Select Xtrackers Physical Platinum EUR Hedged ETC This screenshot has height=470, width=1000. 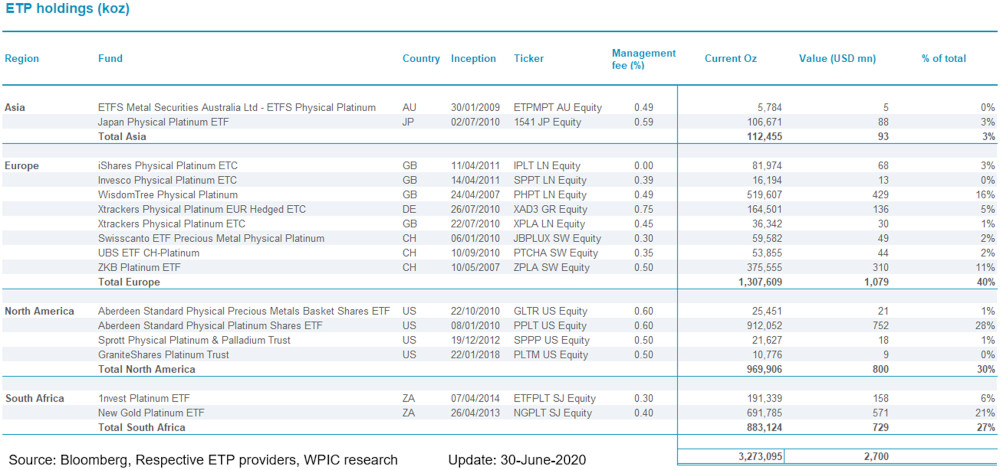pyautogui.click(x=202, y=209)
